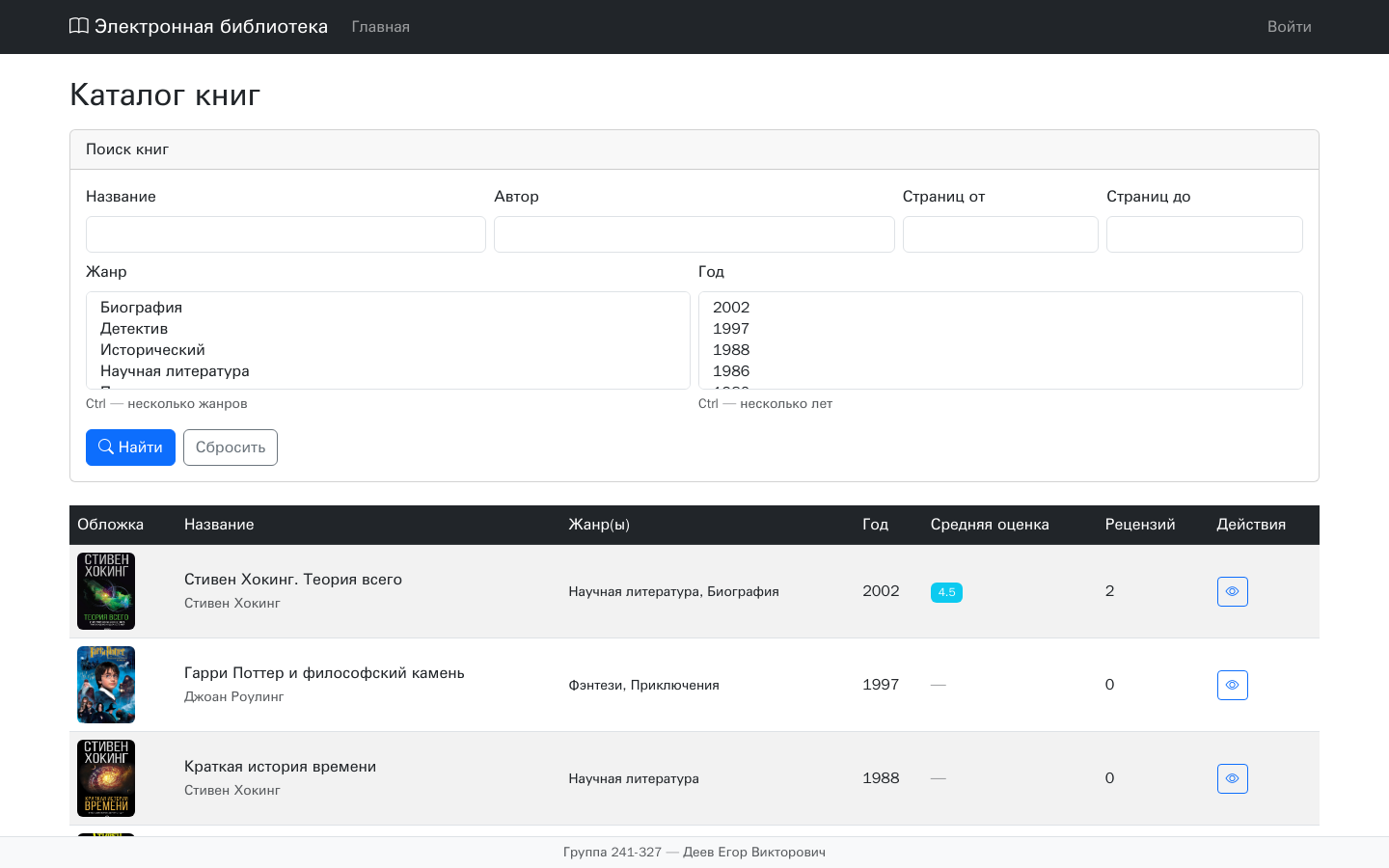
Task: Focus the Автор input field
Action: [x=694, y=234]
